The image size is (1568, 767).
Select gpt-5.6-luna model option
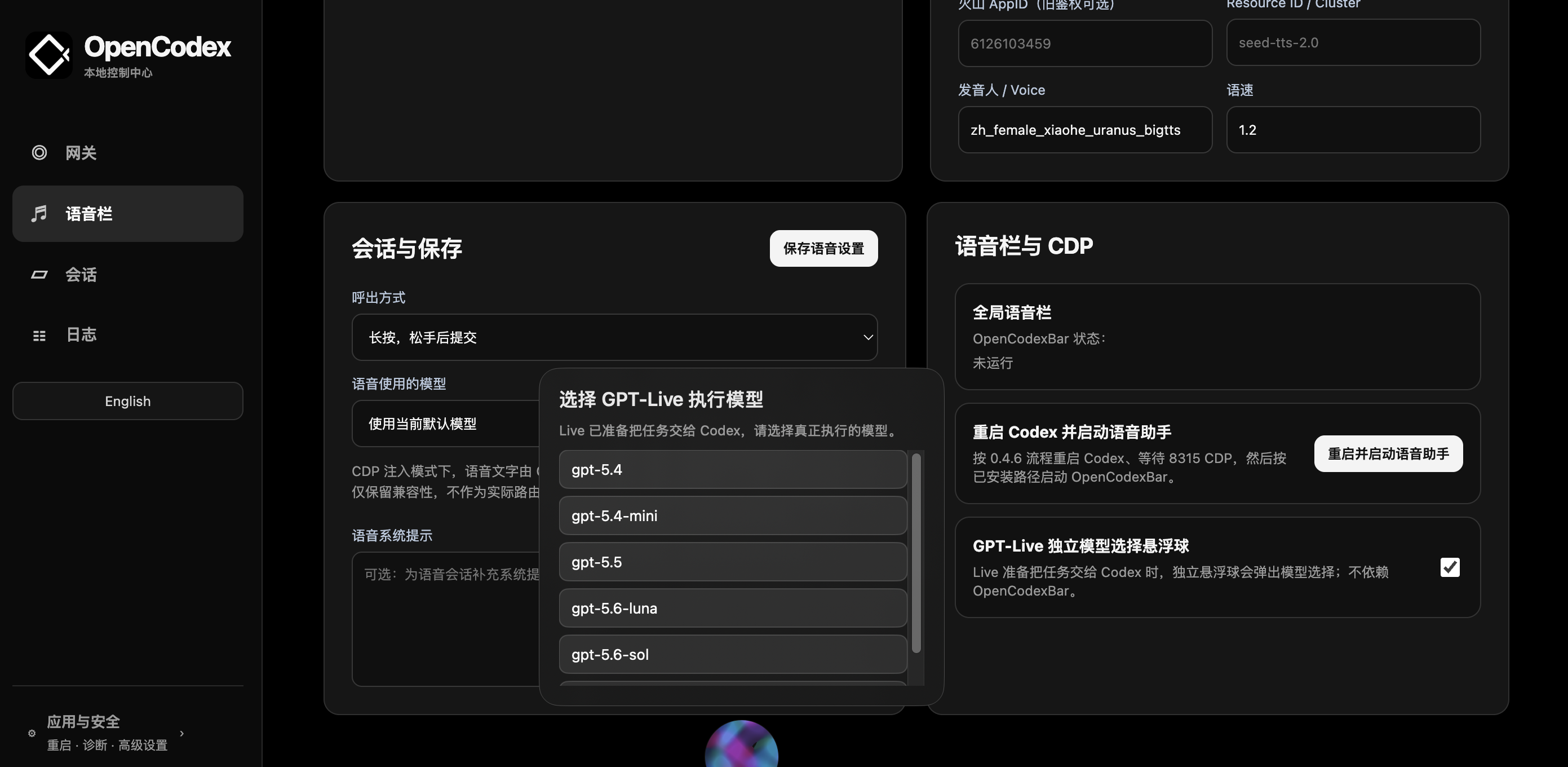coord(733,608)
